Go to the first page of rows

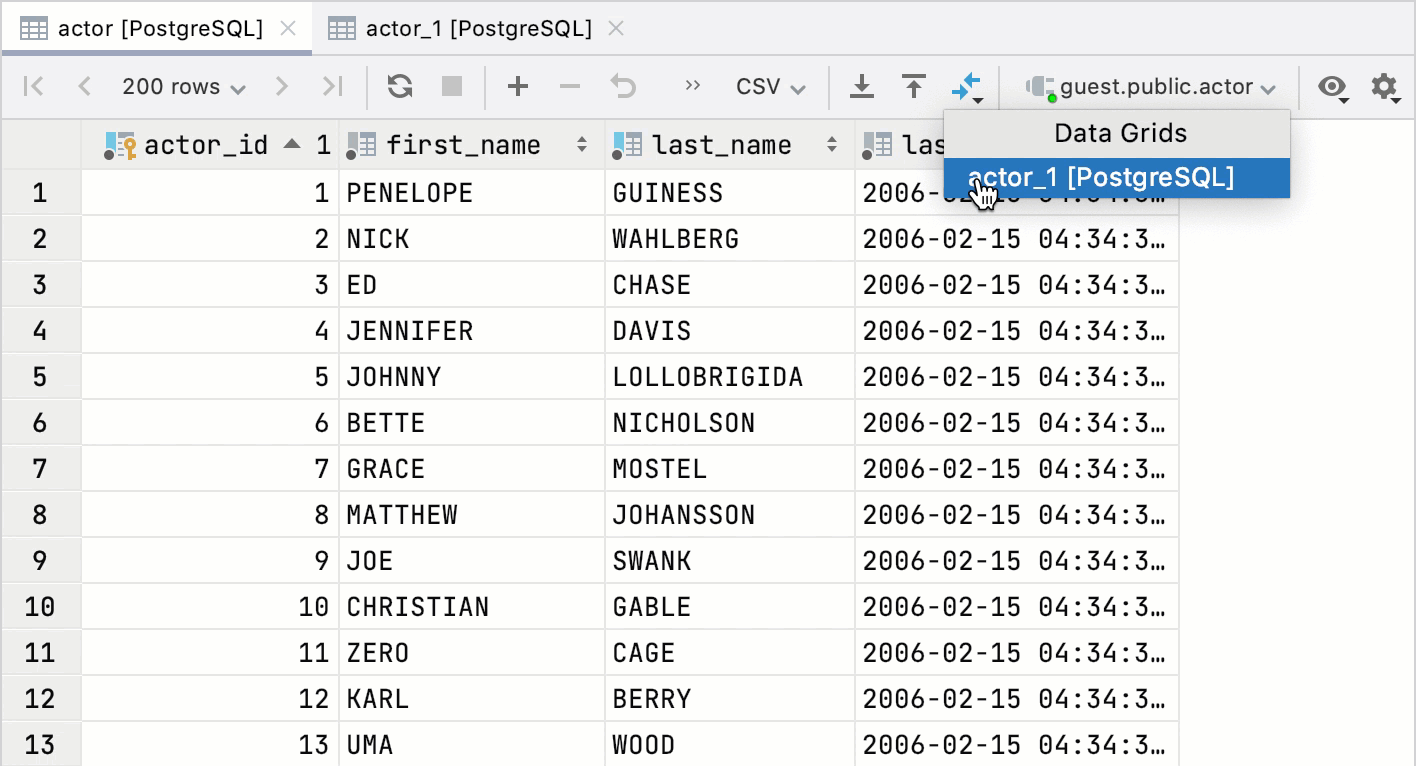click(34, 87)
